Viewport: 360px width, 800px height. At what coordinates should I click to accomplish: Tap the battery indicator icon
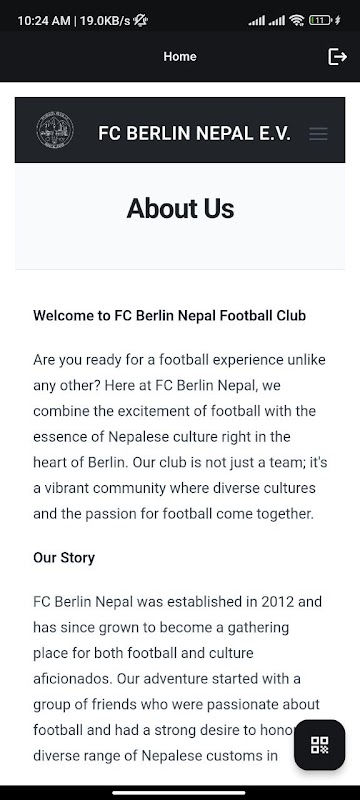tap(320, 20)
